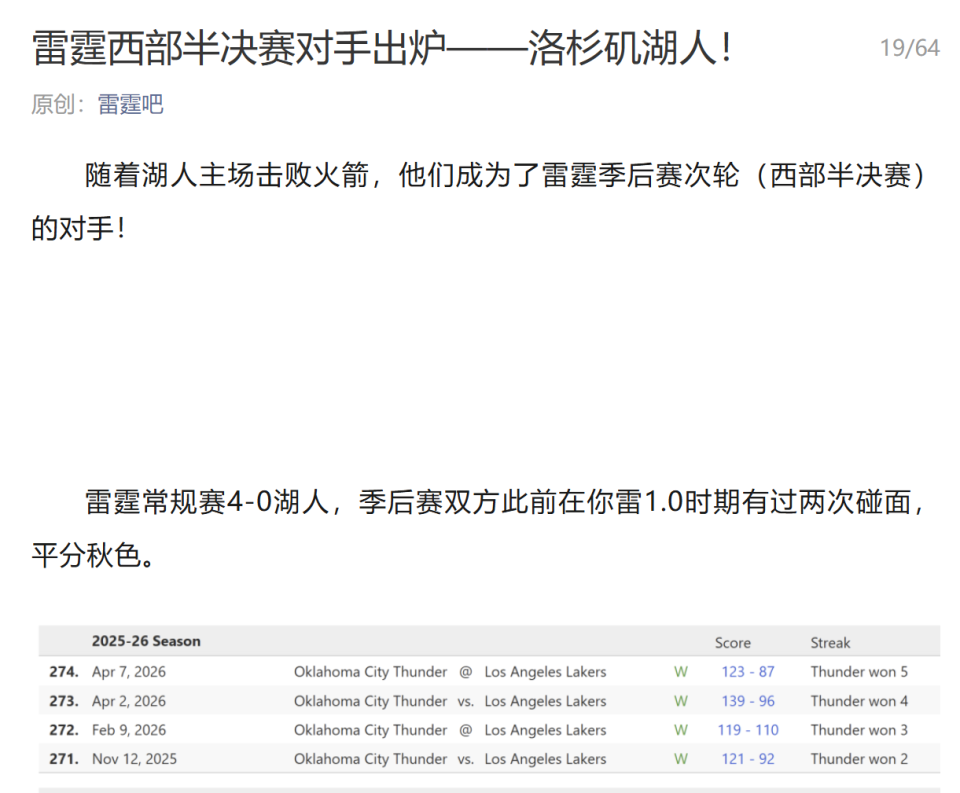Viewport: 960px width, 793px height.
Task: Click the date Apr 2, 2026
Action: [x=129, y=701]
